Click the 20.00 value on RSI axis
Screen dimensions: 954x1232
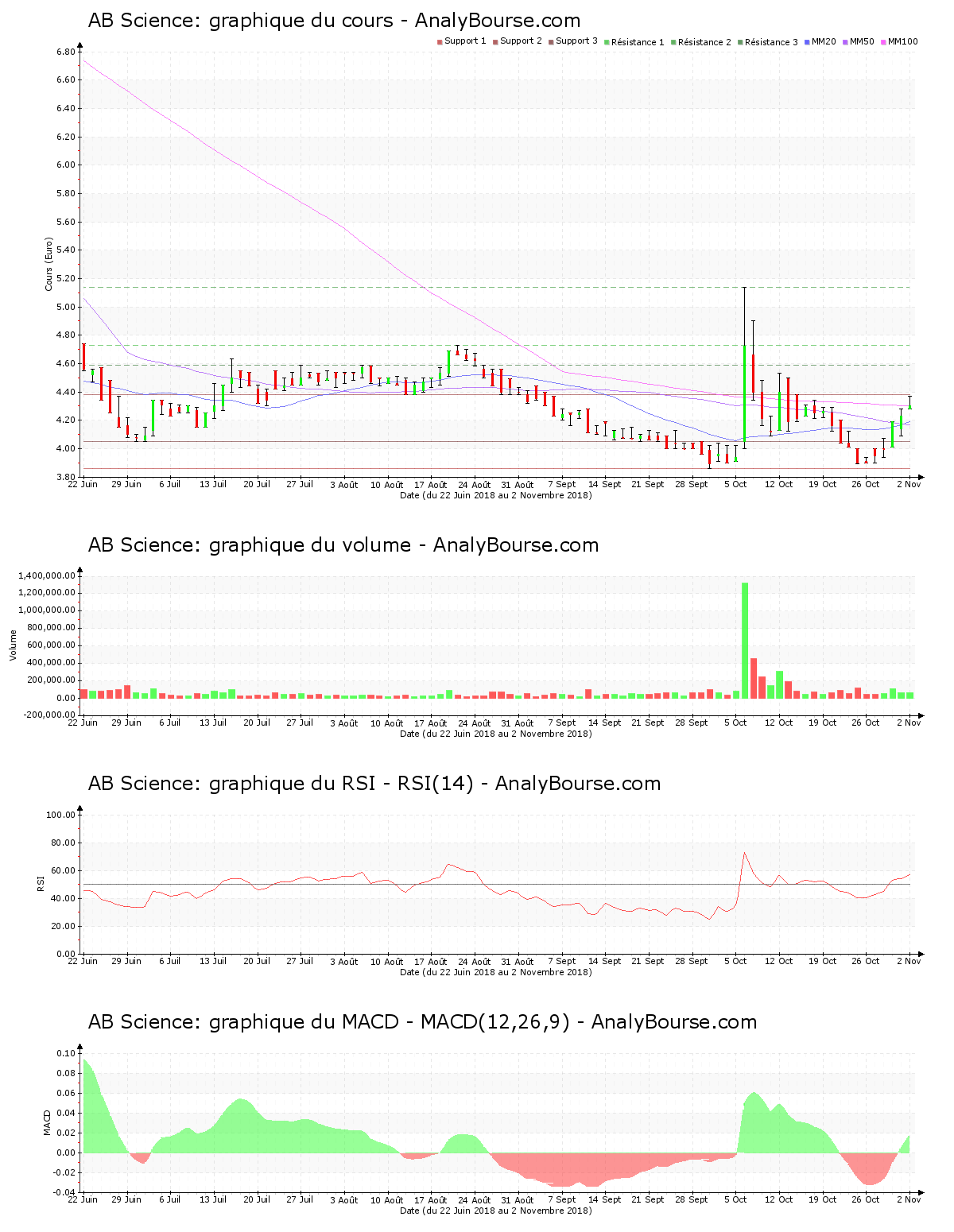64,926
